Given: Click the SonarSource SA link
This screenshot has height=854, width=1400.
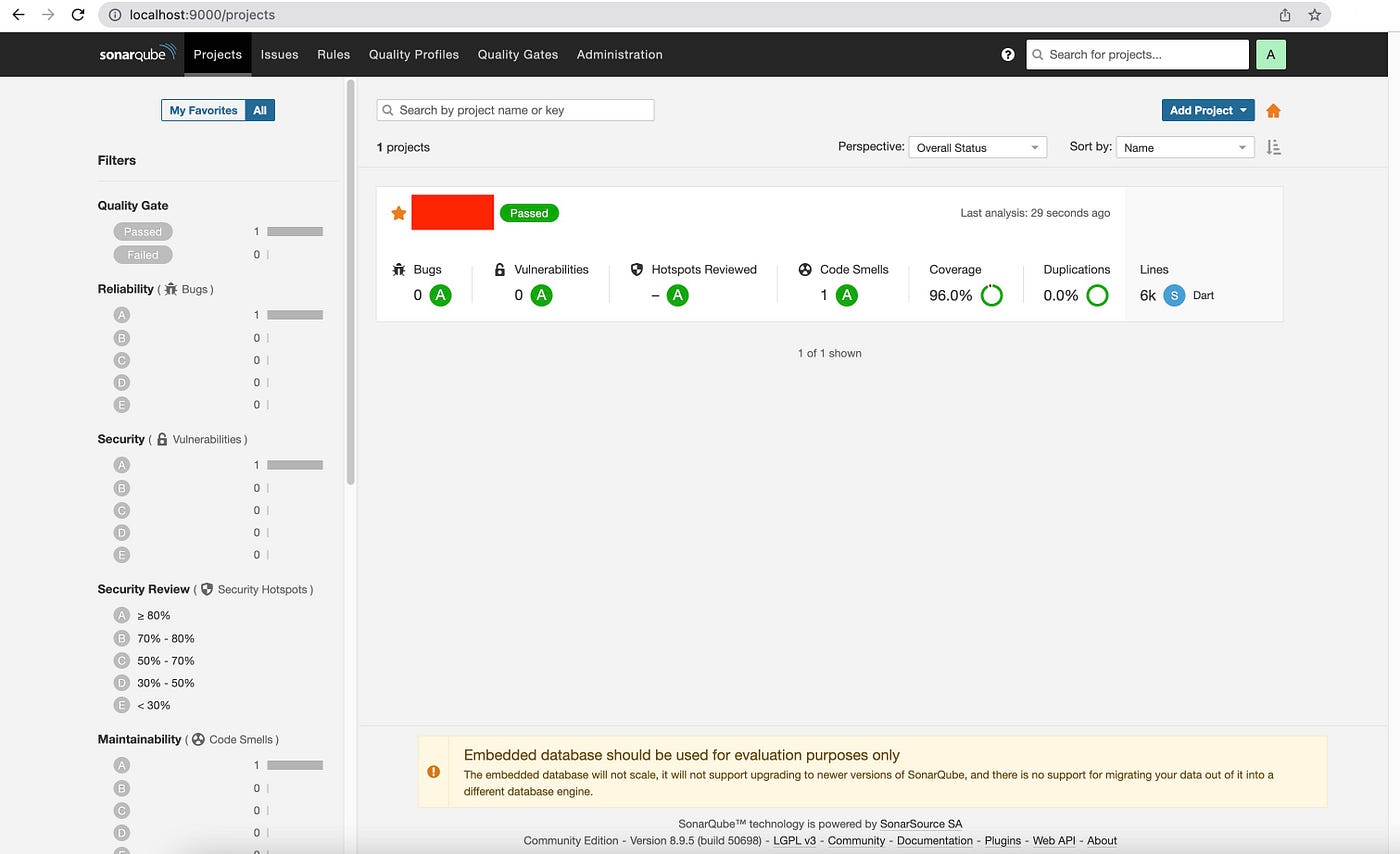Looking at the screenshot, I should click(x=921, y=824).
